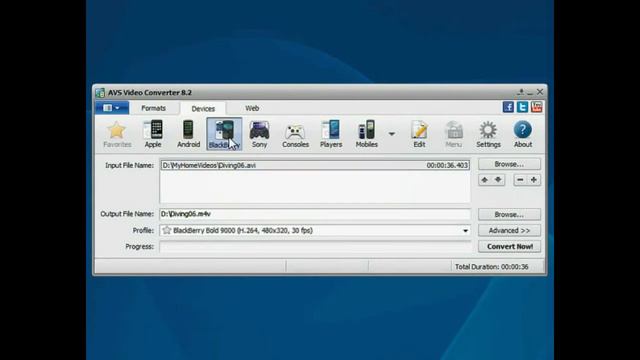Select the Diving06.avi input file row
The height and width of the screenshot is (360, 640).
[315, 165]
